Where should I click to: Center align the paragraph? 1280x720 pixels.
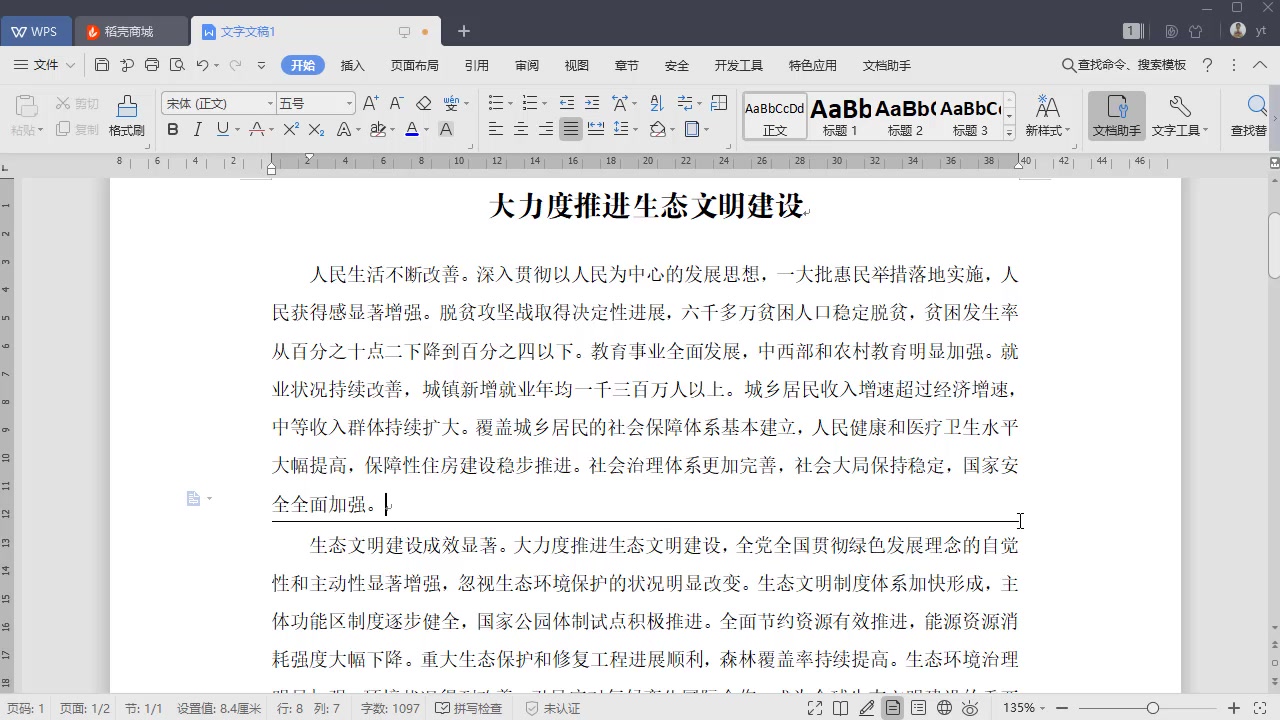[x=521, y=129]
